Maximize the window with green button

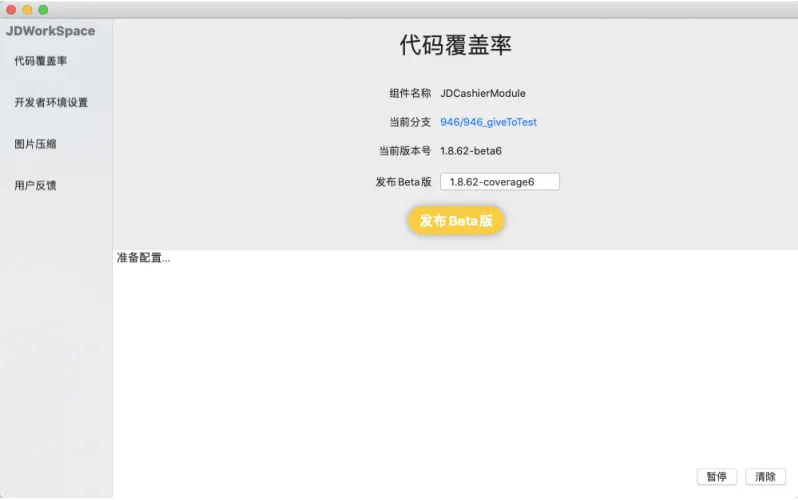pyautogui.click(x=43, y=10)
